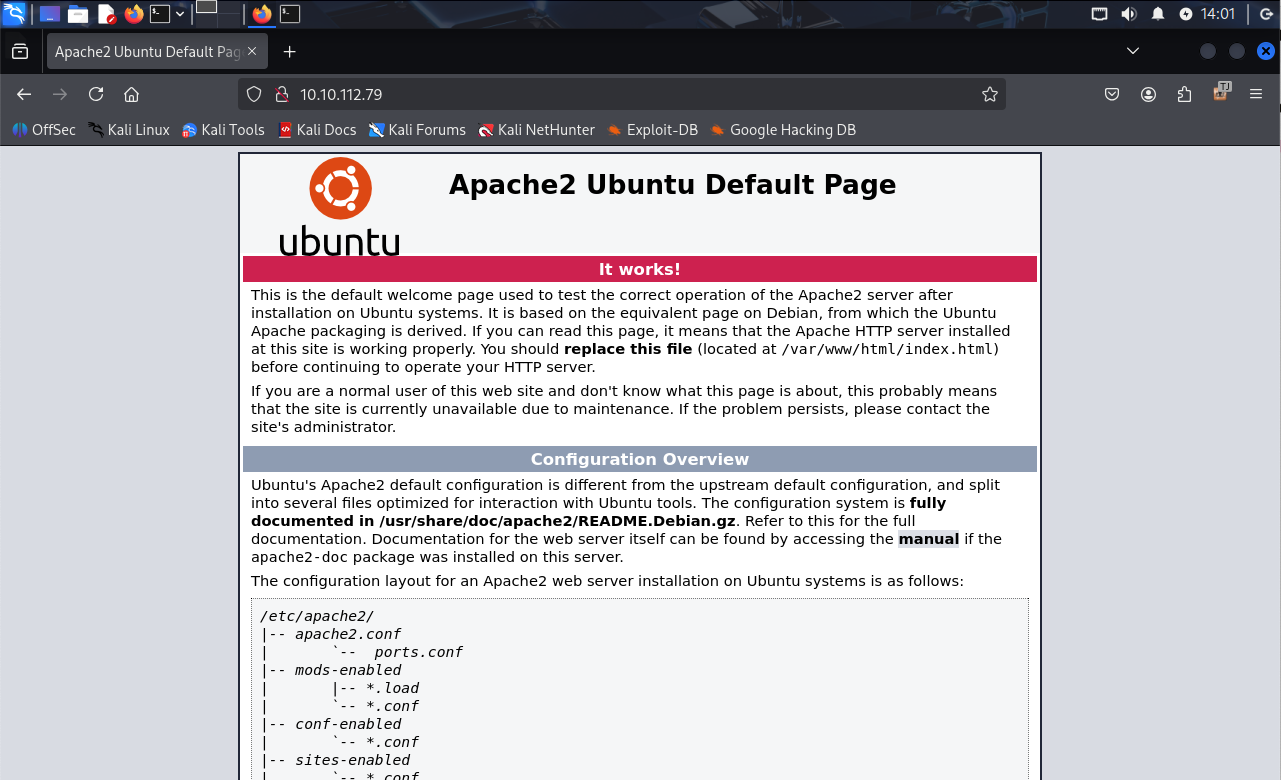Open the Kali applications menu
Viewport: 1281px width, 780px height.
click(x=14, y=14)
